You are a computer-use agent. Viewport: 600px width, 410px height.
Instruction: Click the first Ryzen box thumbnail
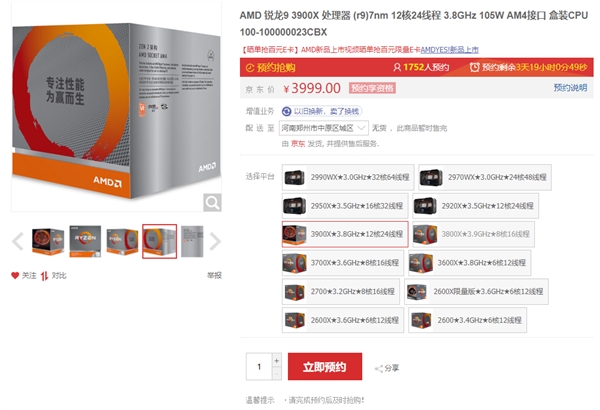48,241
